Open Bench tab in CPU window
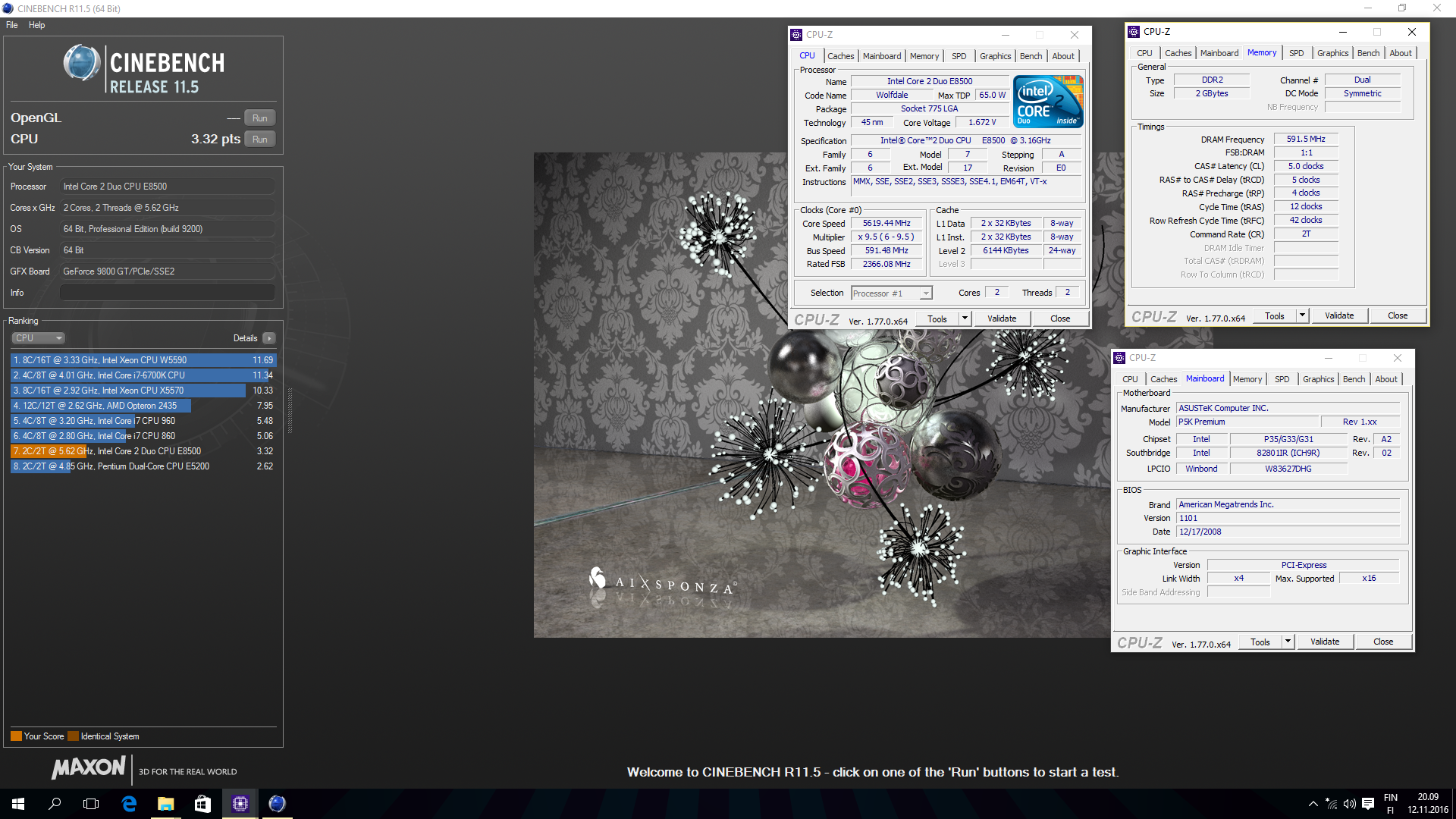The width and height of the screenshot is (1456, 819). pos(1031,56)
